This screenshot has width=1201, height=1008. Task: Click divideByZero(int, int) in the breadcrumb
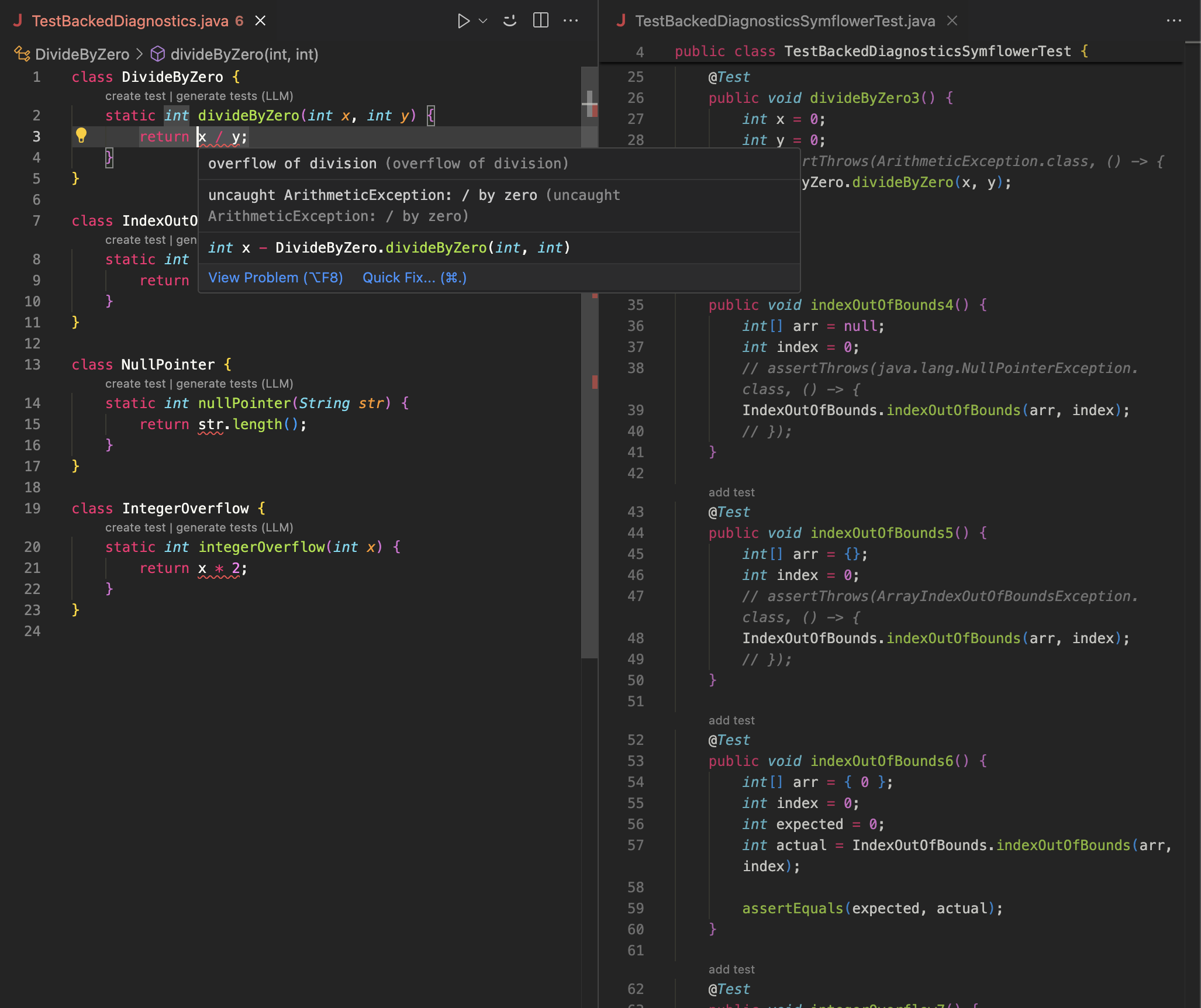tap(244, 54)
